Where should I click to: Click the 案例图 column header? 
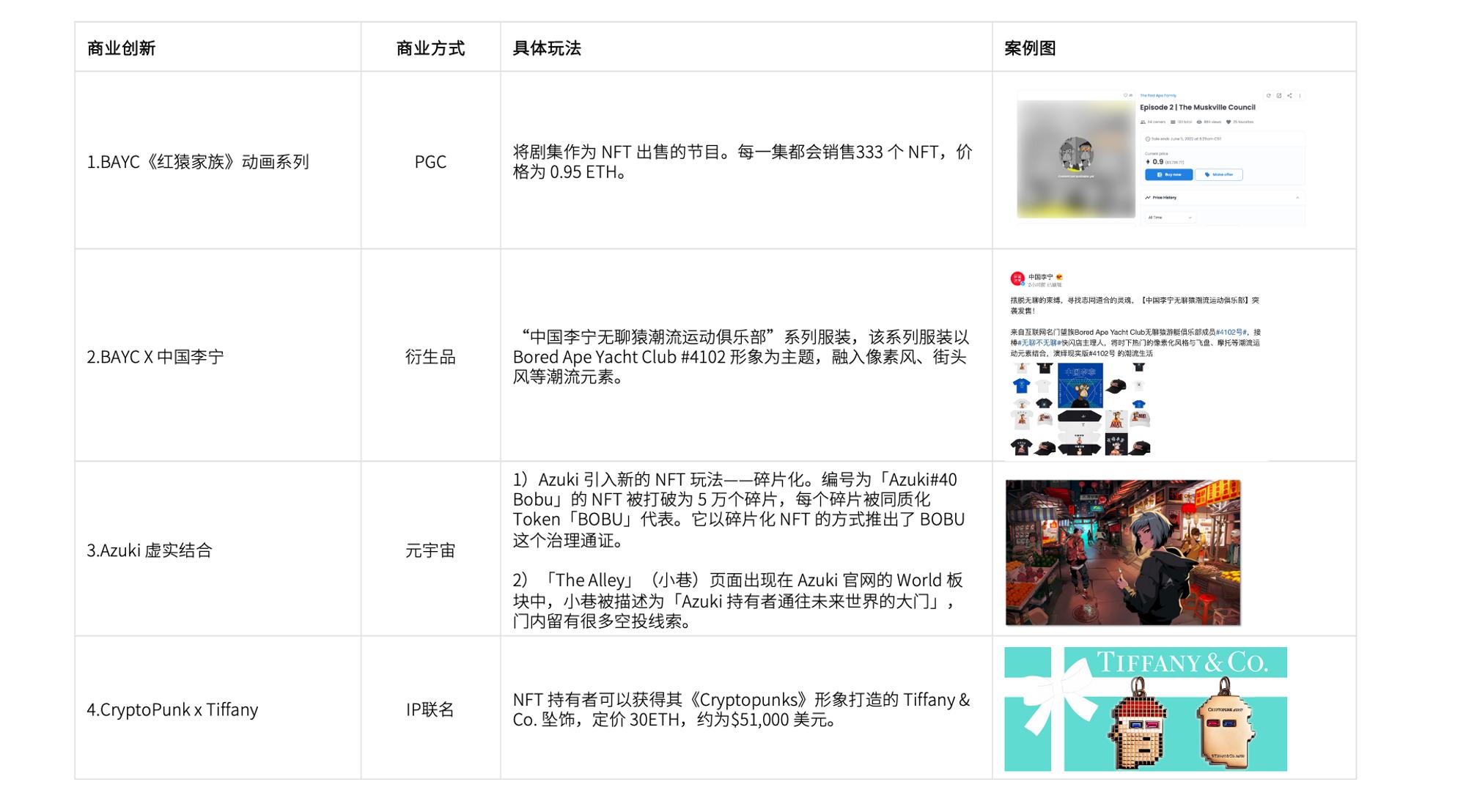1030,48
